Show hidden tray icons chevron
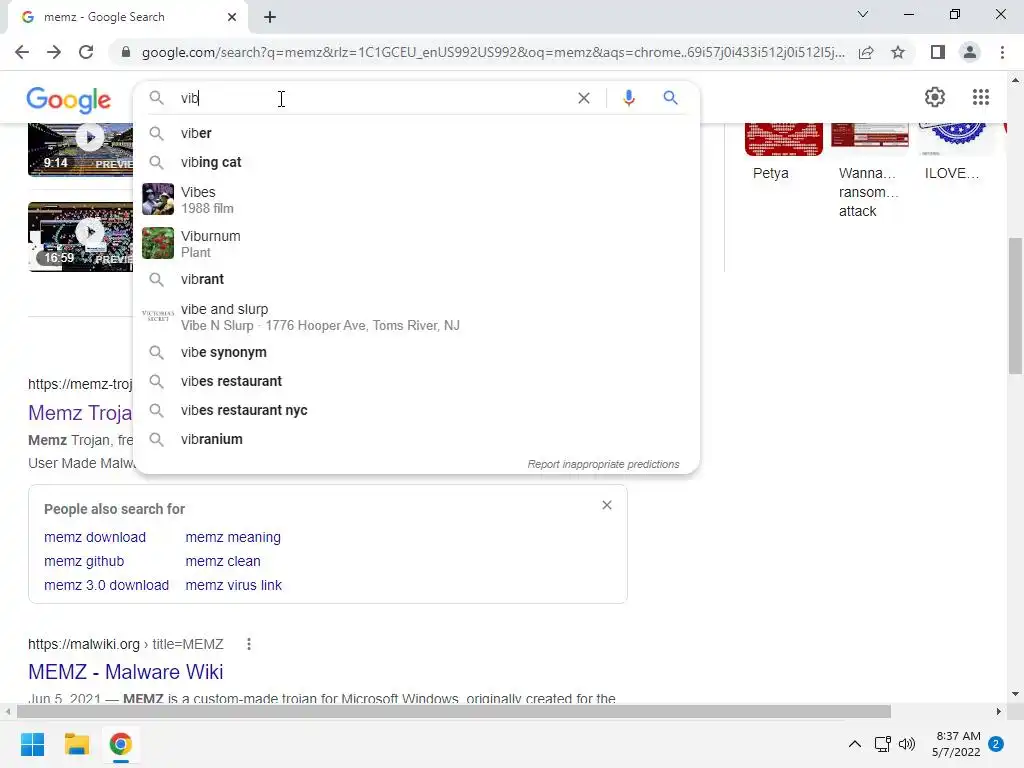 click(854, 744)
